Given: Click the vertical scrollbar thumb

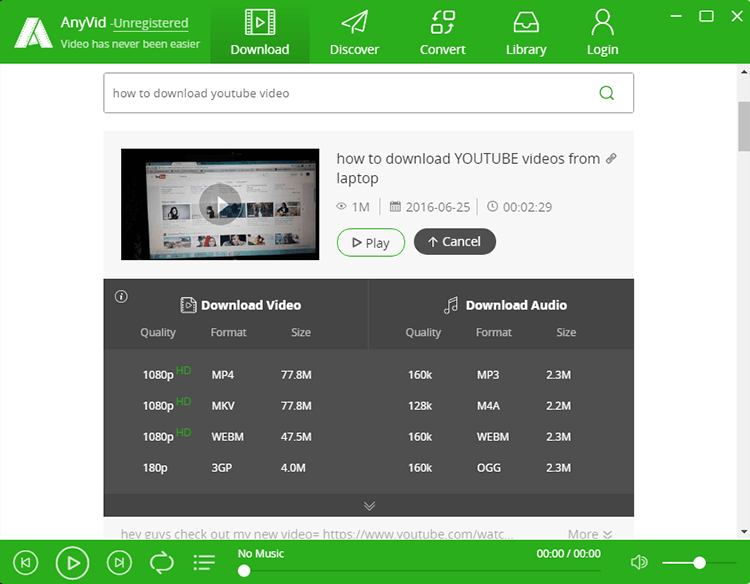Looking at the screenshot, I should 744,126.
